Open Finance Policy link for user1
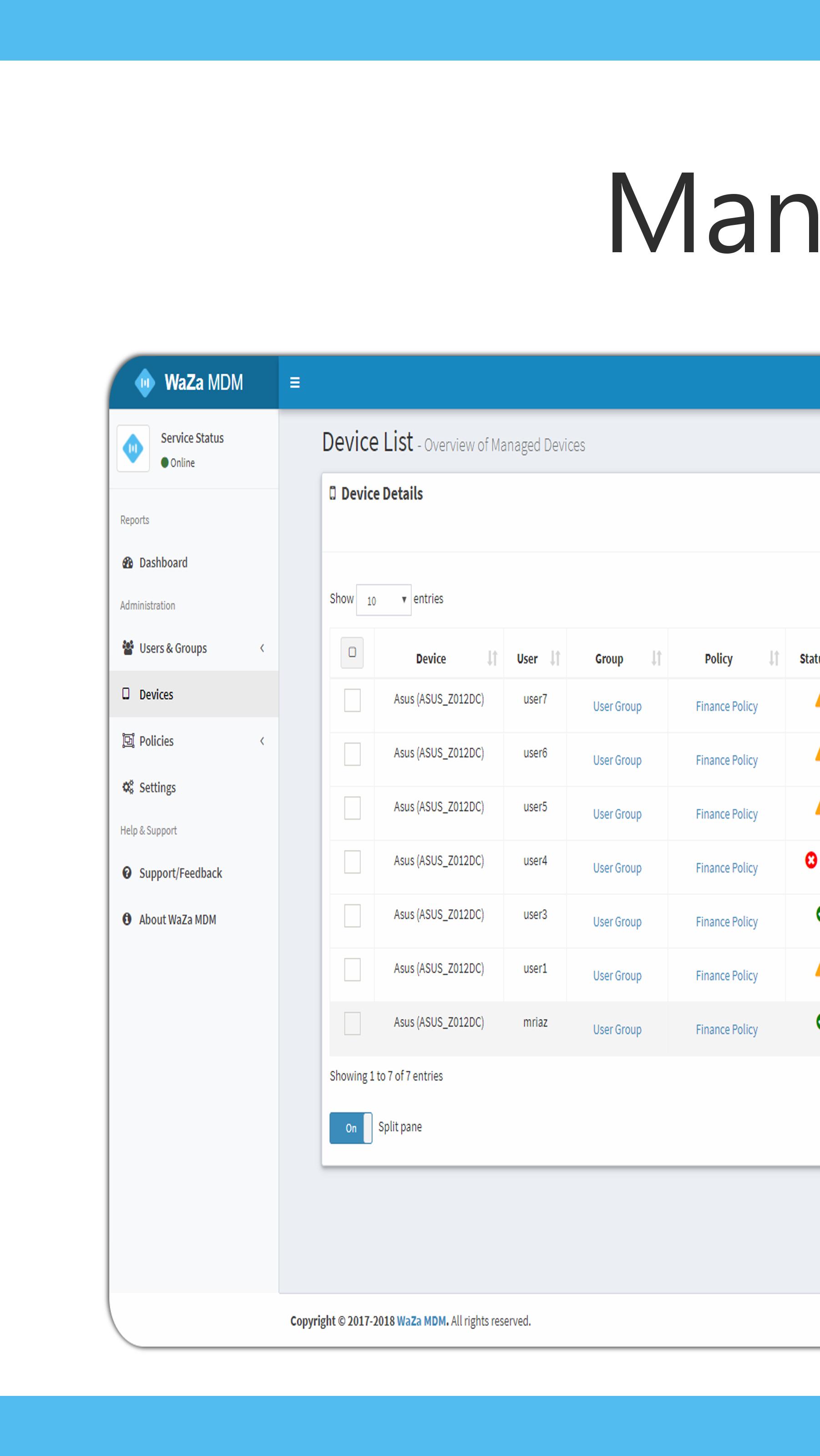 coord(727,976)
